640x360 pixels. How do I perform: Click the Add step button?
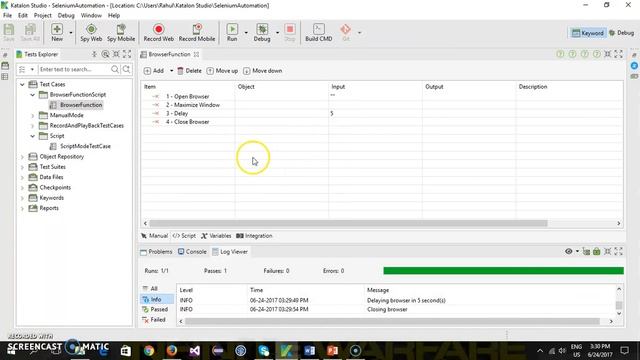point(154,71)
